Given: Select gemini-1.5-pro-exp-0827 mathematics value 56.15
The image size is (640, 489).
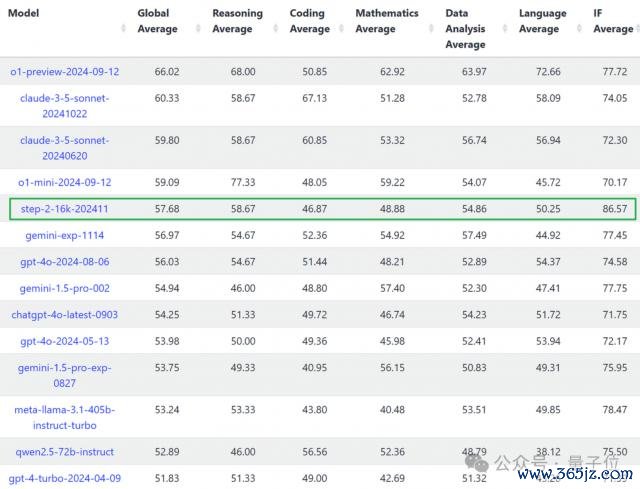Looking at the screenshot, I should point(392,368).
